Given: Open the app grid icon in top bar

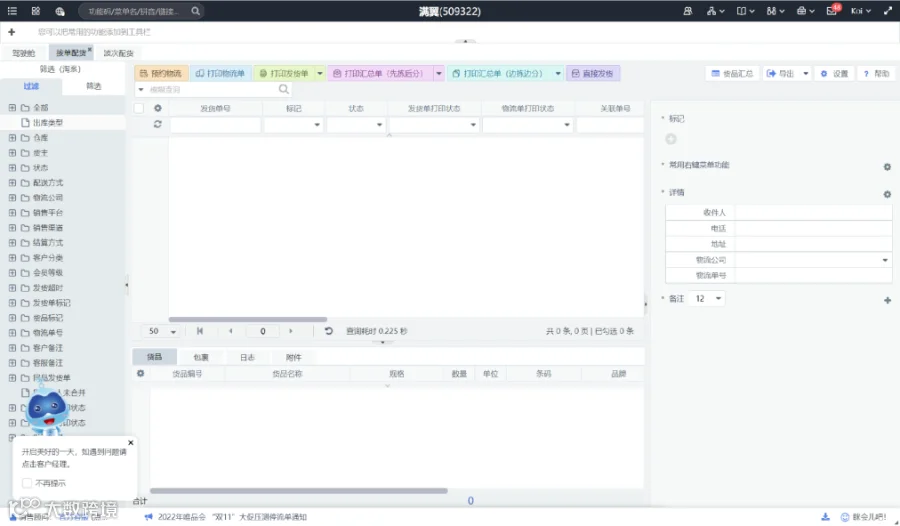Looking at the screenshot, I should tap(36, 11).
